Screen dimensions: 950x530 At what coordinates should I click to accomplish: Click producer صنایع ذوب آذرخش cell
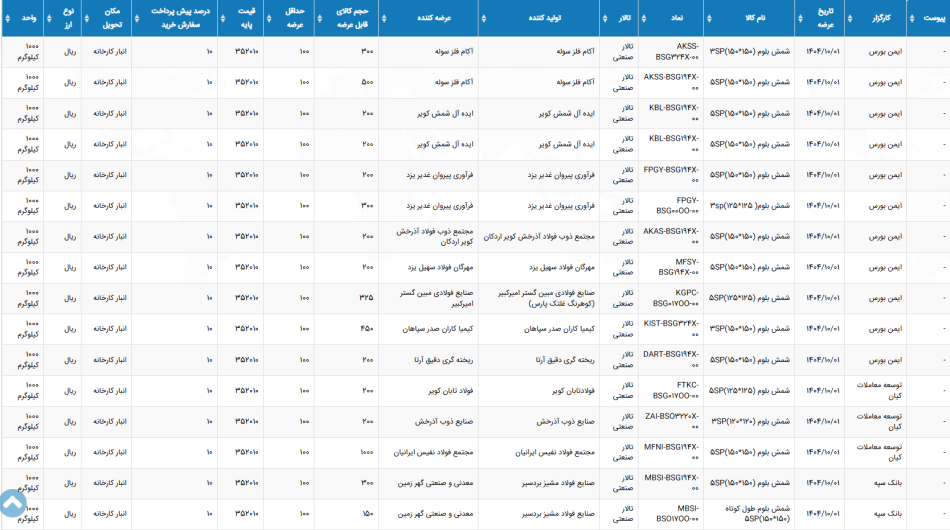(539, 422)
